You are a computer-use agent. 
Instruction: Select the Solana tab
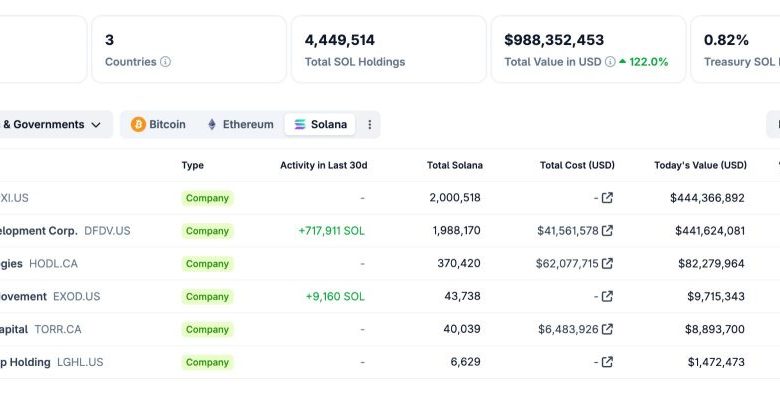click(320, 124)
